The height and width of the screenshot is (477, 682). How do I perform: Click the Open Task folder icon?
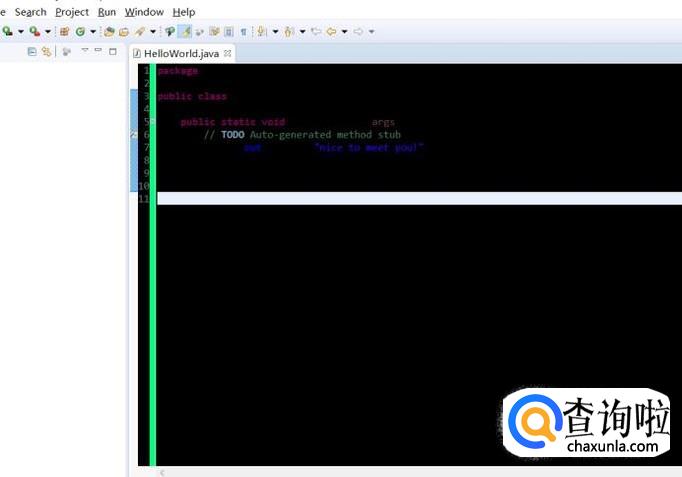pos(124,31)
